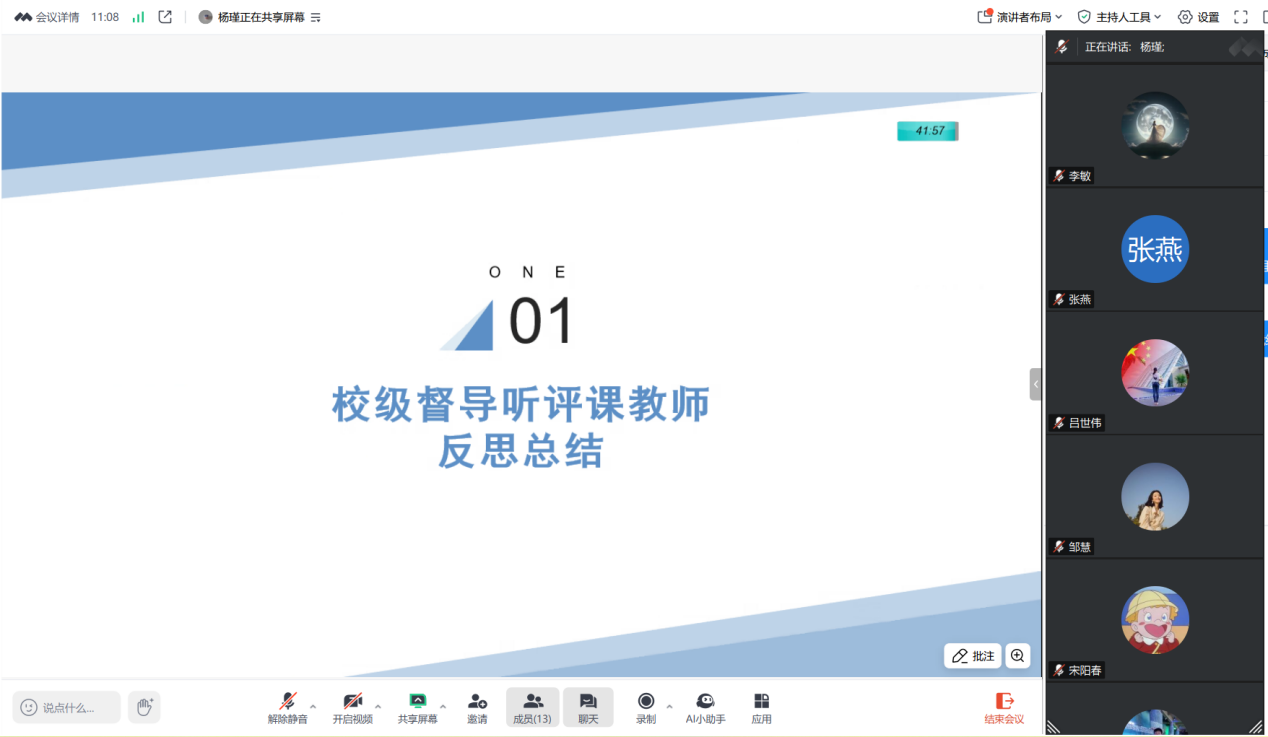
Task: Start recording with the 录制 icon
Action: pyautogui.click(x=646, y=701)
